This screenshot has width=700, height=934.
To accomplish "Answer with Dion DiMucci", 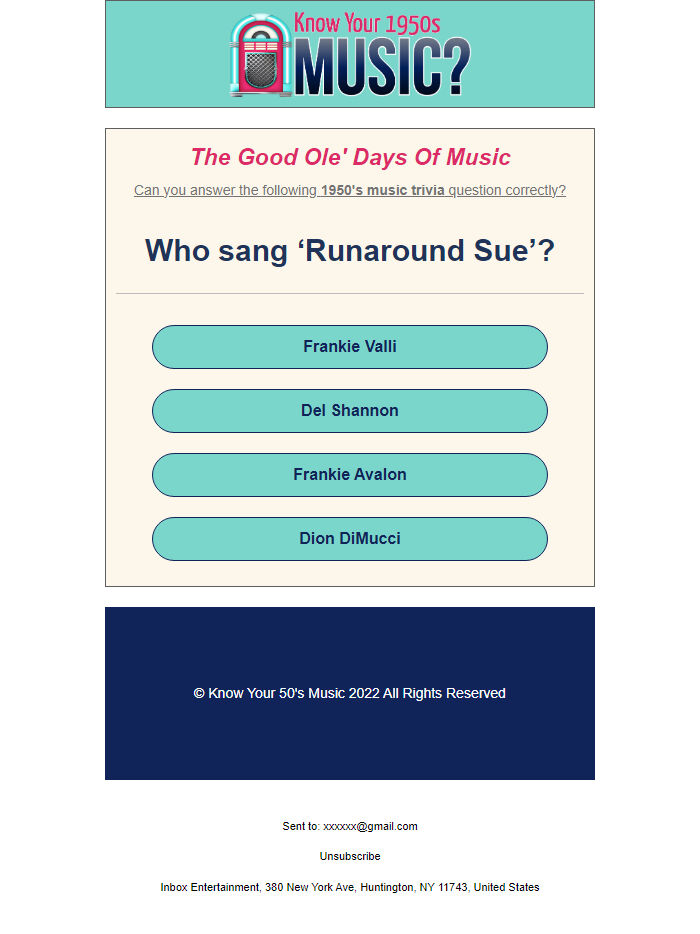I will tap(350, 539).
